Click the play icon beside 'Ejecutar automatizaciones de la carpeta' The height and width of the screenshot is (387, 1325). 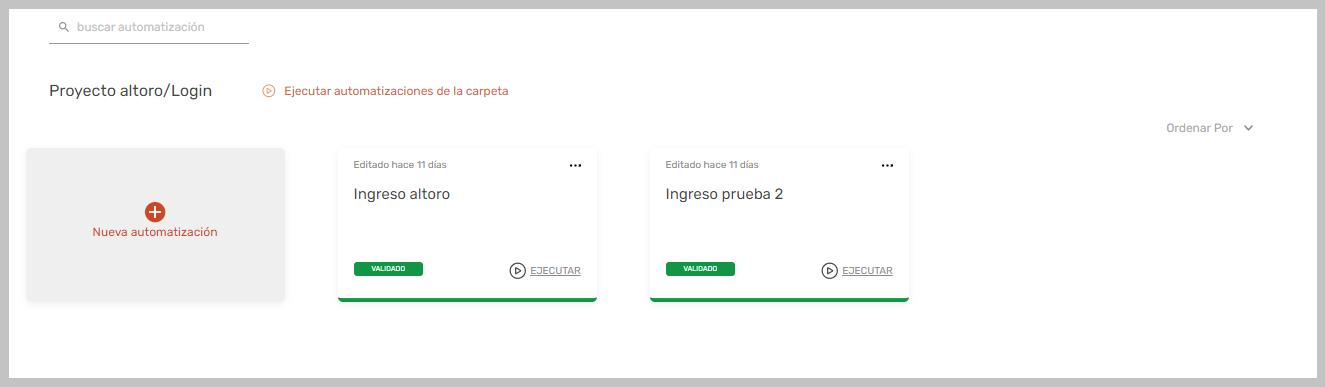(269, 91)
